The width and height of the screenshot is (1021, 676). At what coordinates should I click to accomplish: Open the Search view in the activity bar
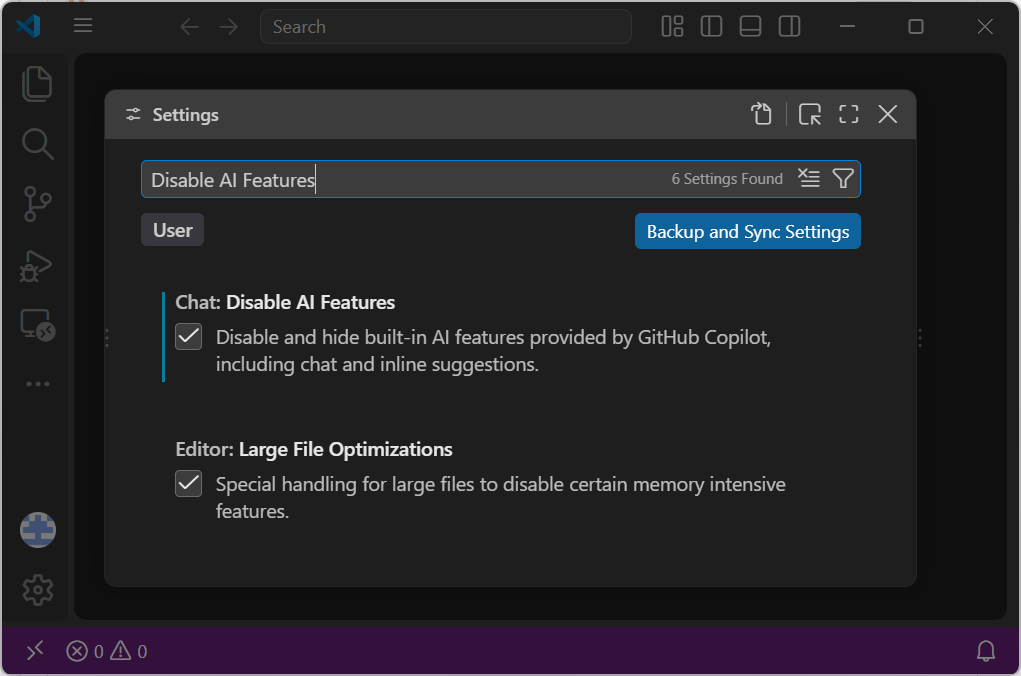coord(37,144)
